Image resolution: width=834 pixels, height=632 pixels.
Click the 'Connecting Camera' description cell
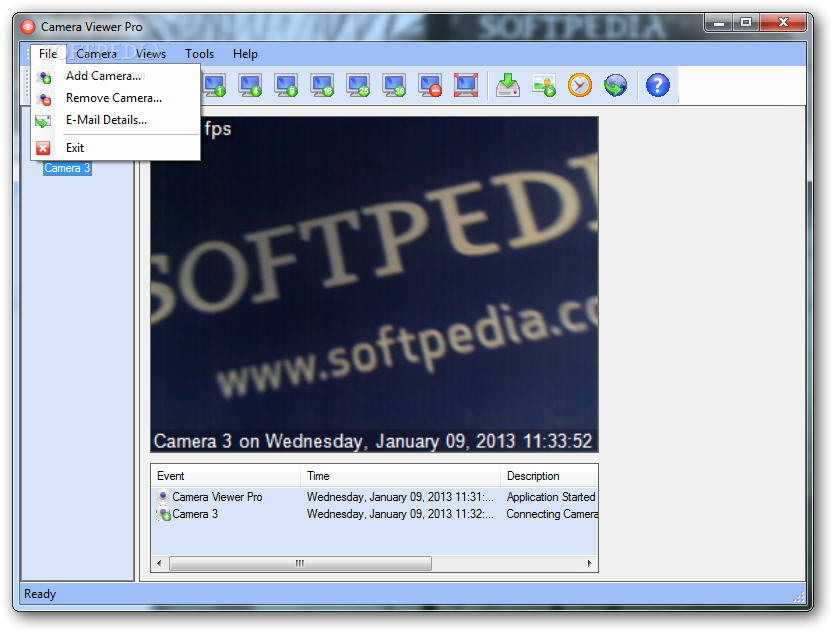552,514
